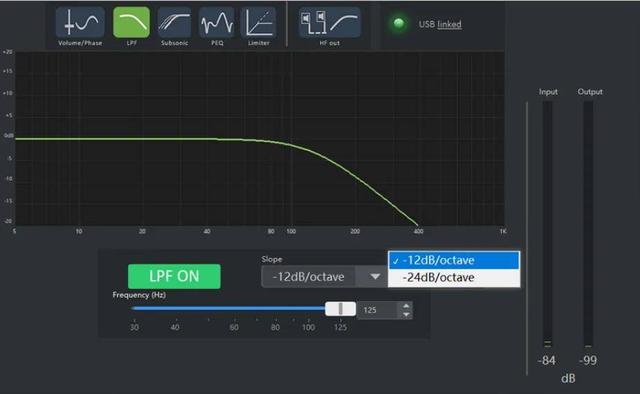The height and width of the screenshot is (394, 640).
Task: Click the USB linked text link
Action: point(449,24)
